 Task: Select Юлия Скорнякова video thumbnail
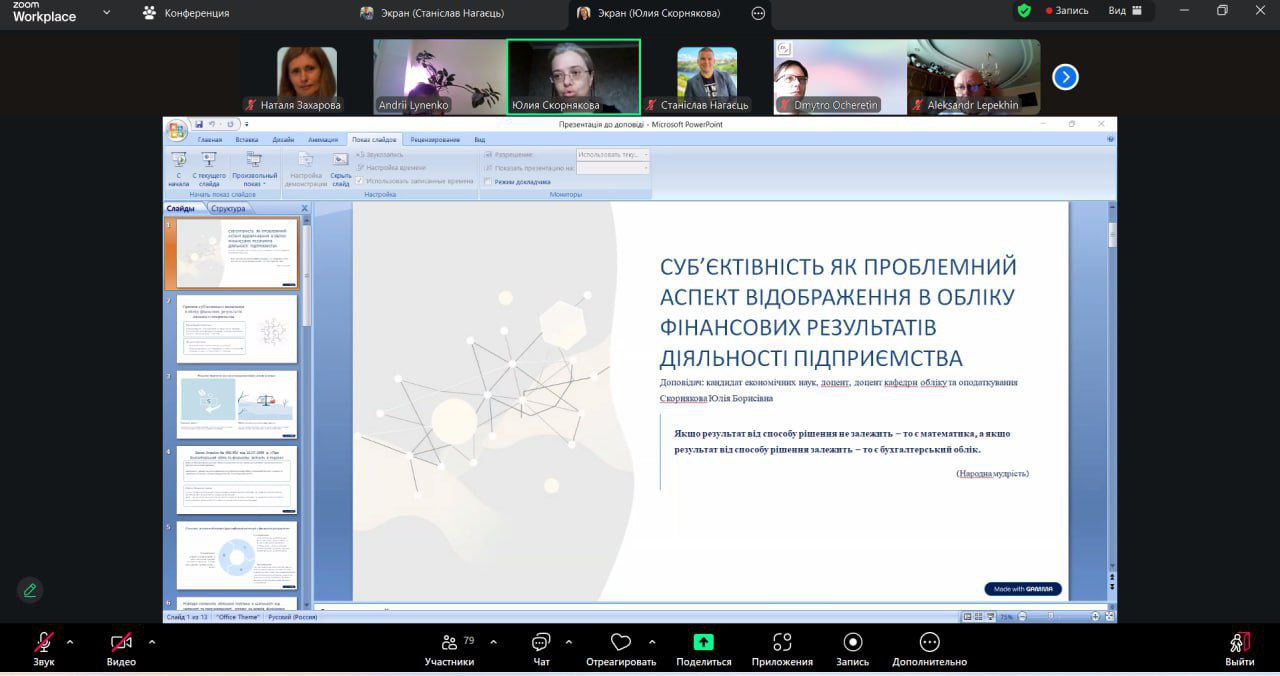[x=573, y=76]
